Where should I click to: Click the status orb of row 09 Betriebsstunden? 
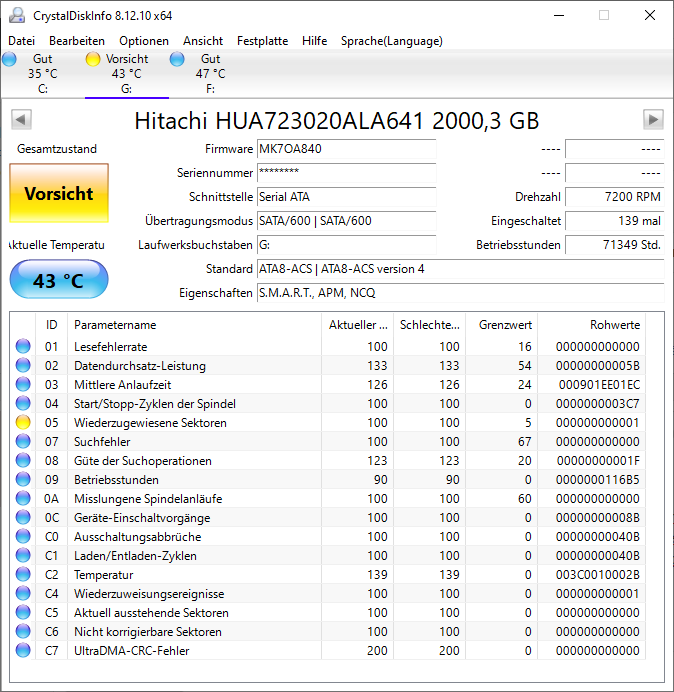(23, 479)
